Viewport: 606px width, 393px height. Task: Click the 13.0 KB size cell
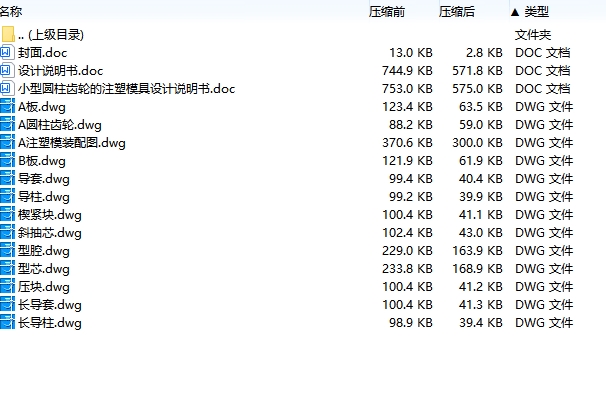coord(411,53)
